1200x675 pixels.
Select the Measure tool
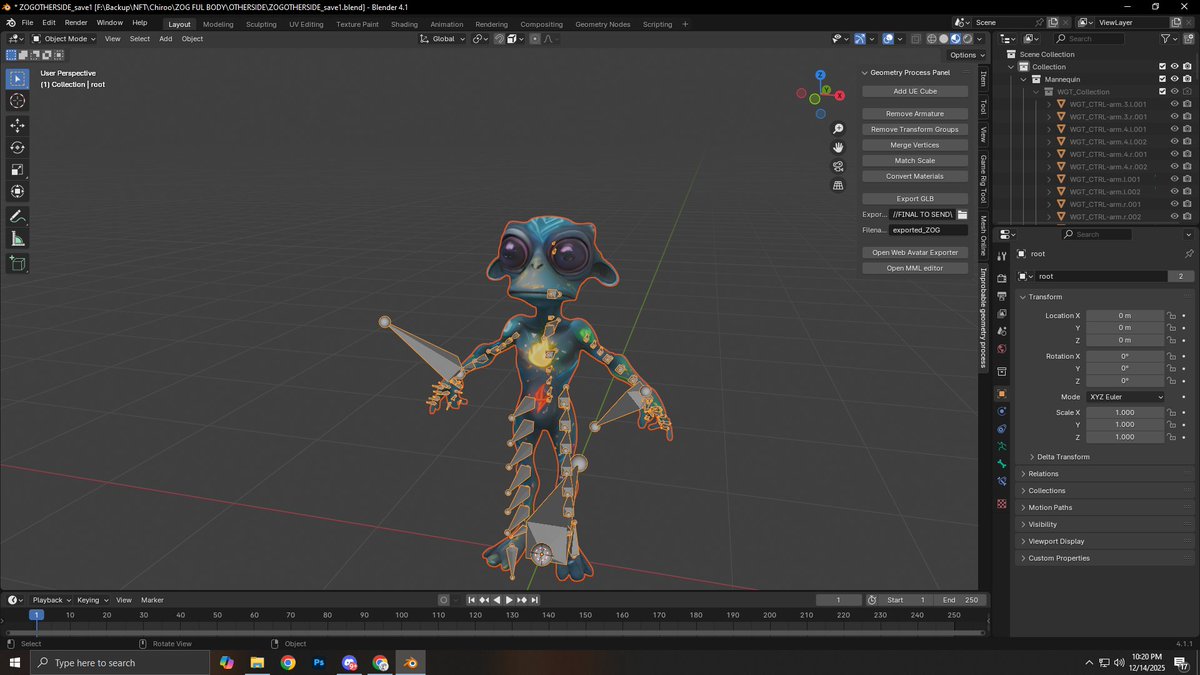(x=18, y=238)
